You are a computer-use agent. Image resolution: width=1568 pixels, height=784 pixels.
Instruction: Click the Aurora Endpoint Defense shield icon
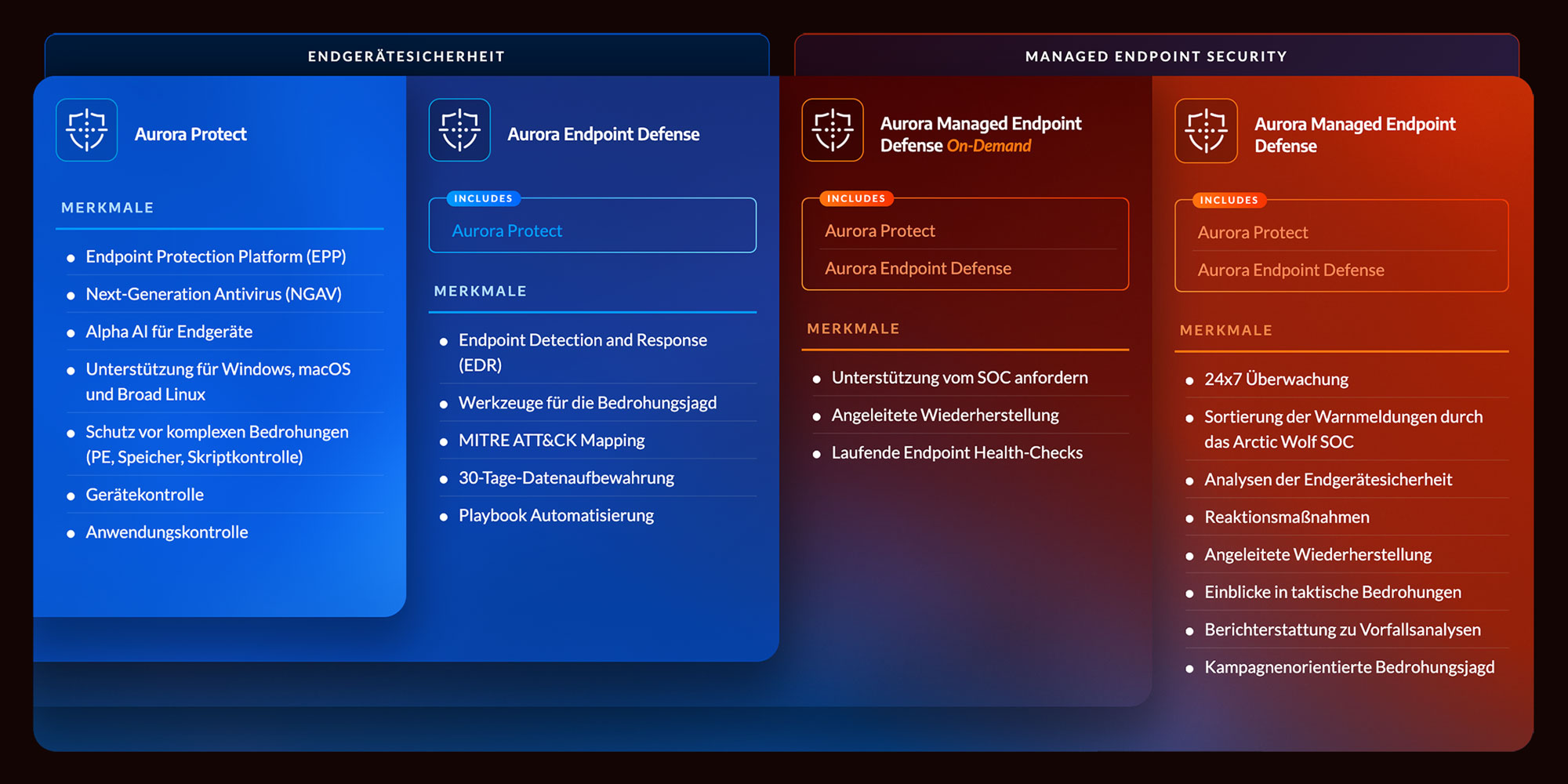click(459, 130)
